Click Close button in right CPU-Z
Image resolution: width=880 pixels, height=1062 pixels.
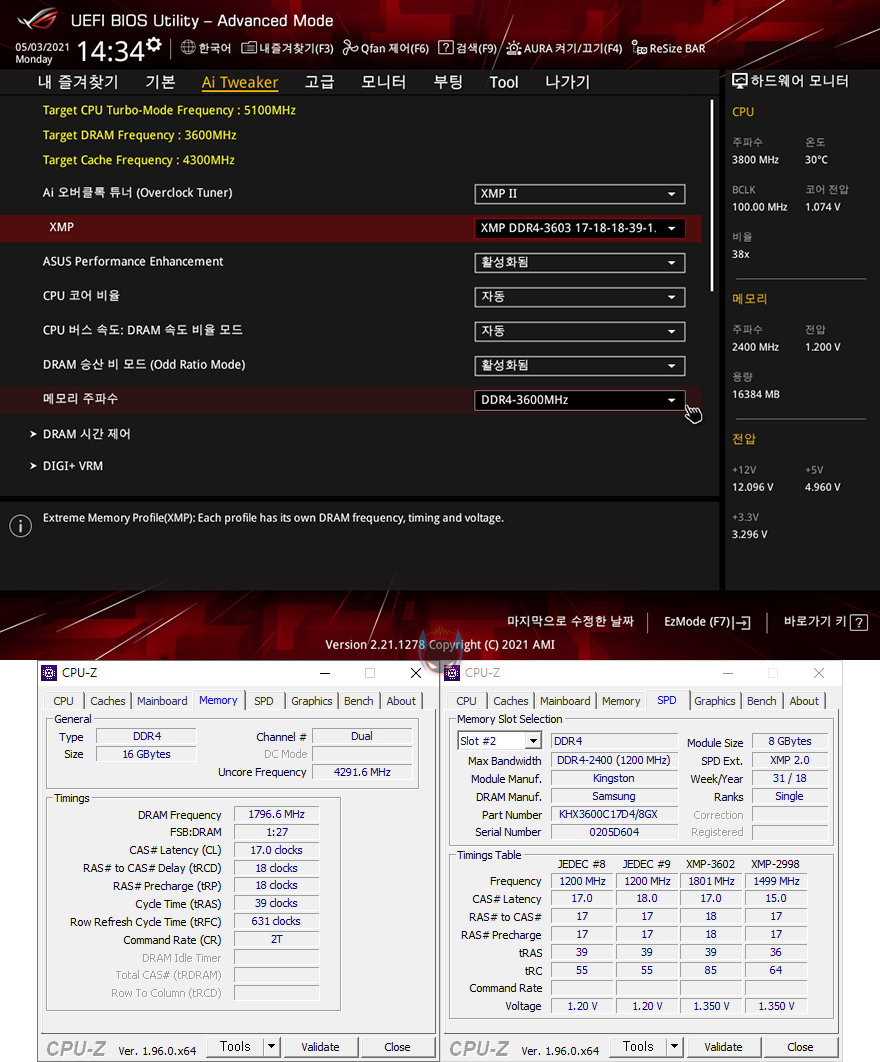800,1047
